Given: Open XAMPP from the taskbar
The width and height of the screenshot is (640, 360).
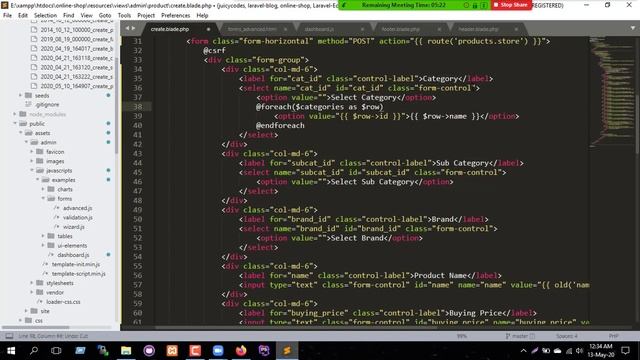Looking at the screenshot, I should click(172, 351).
